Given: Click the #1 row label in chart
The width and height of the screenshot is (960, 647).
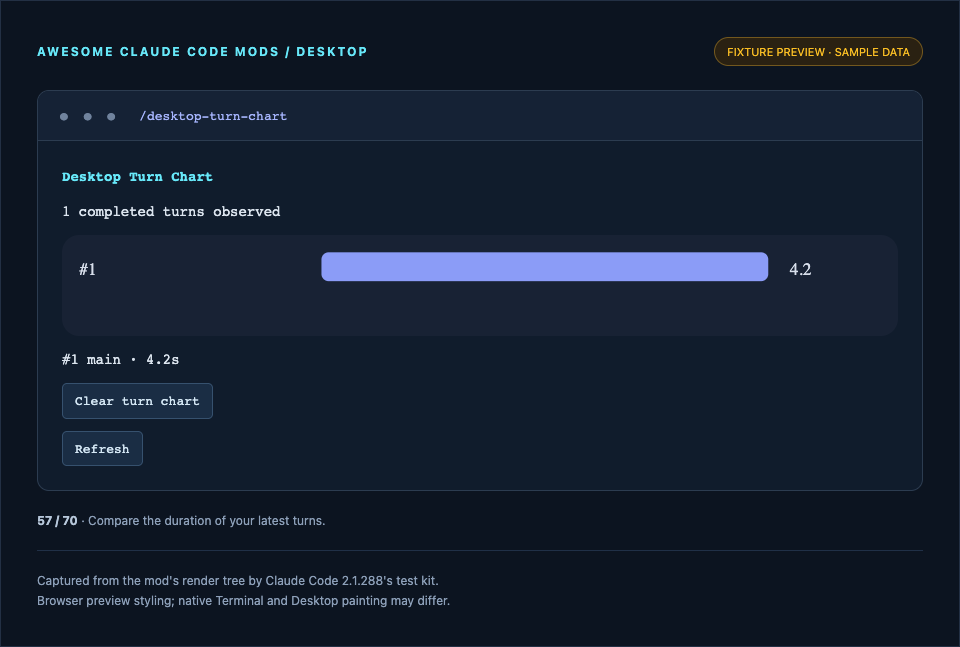Looking at the screenshot, I should [87, 269].
